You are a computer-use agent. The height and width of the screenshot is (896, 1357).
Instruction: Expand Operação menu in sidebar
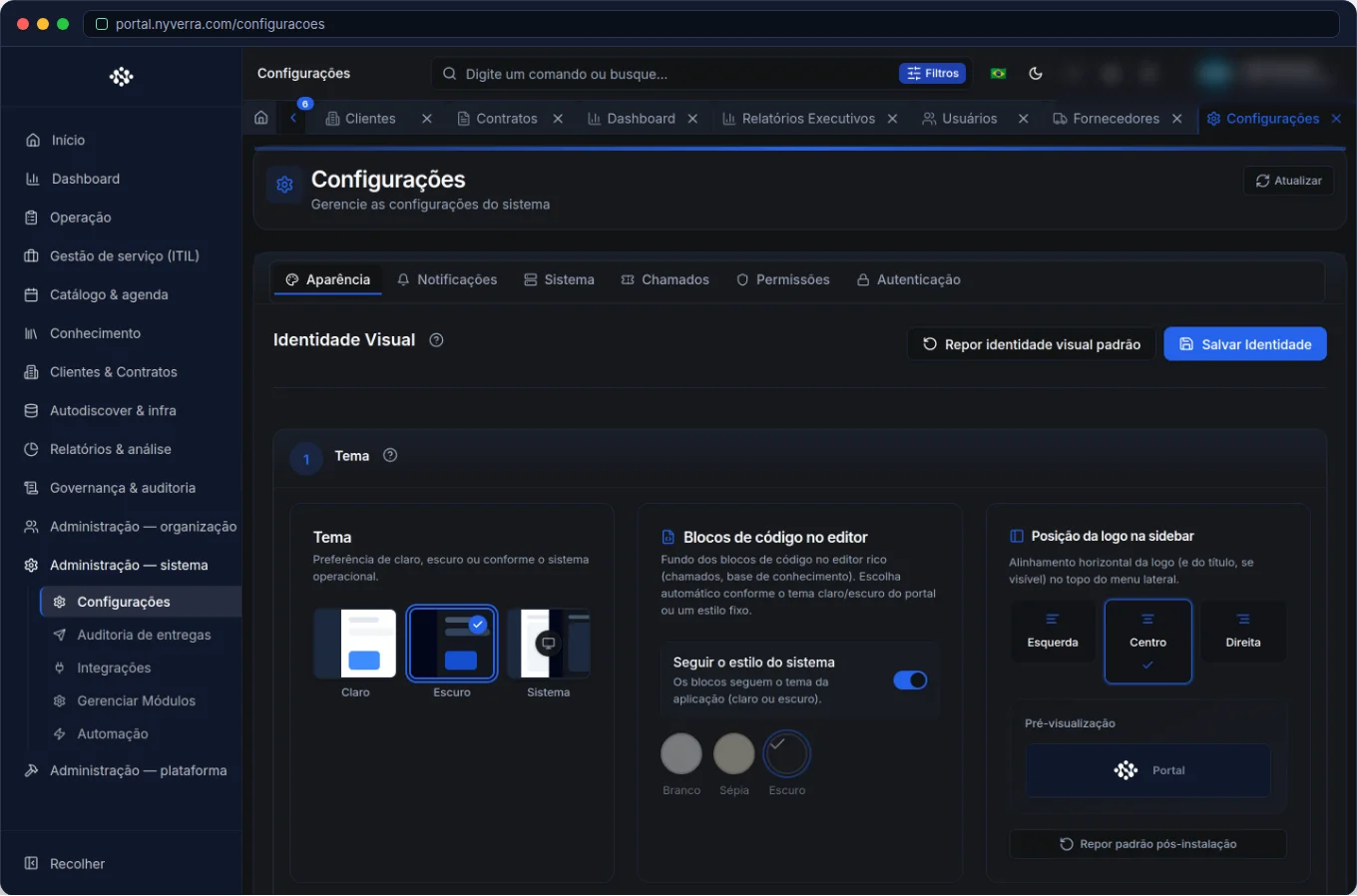121,218
